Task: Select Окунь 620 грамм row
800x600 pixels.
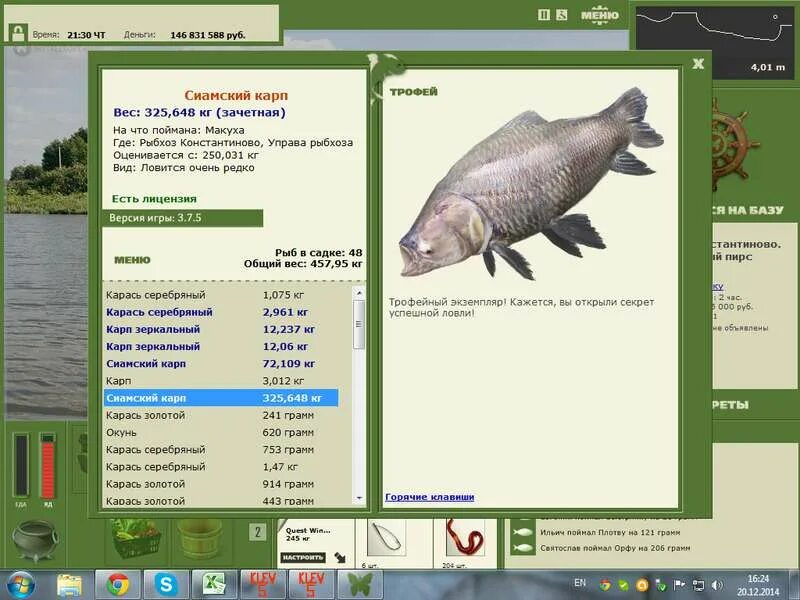Action: pyautogui.click(x=221, y=433)
